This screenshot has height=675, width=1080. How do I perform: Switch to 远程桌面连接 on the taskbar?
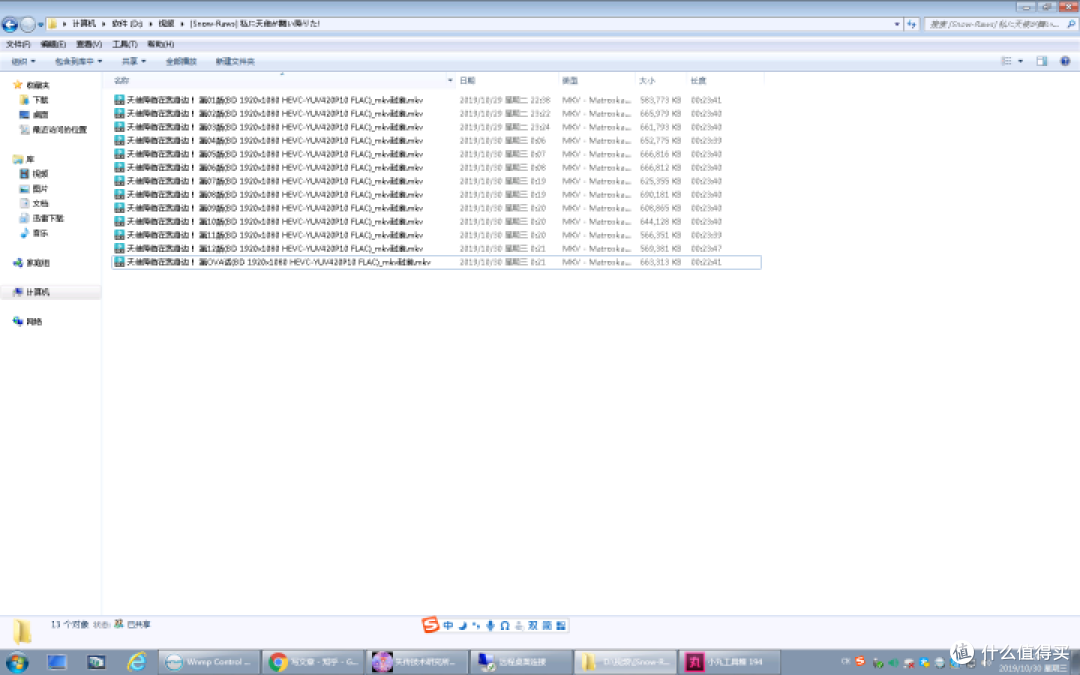(521, 662)
